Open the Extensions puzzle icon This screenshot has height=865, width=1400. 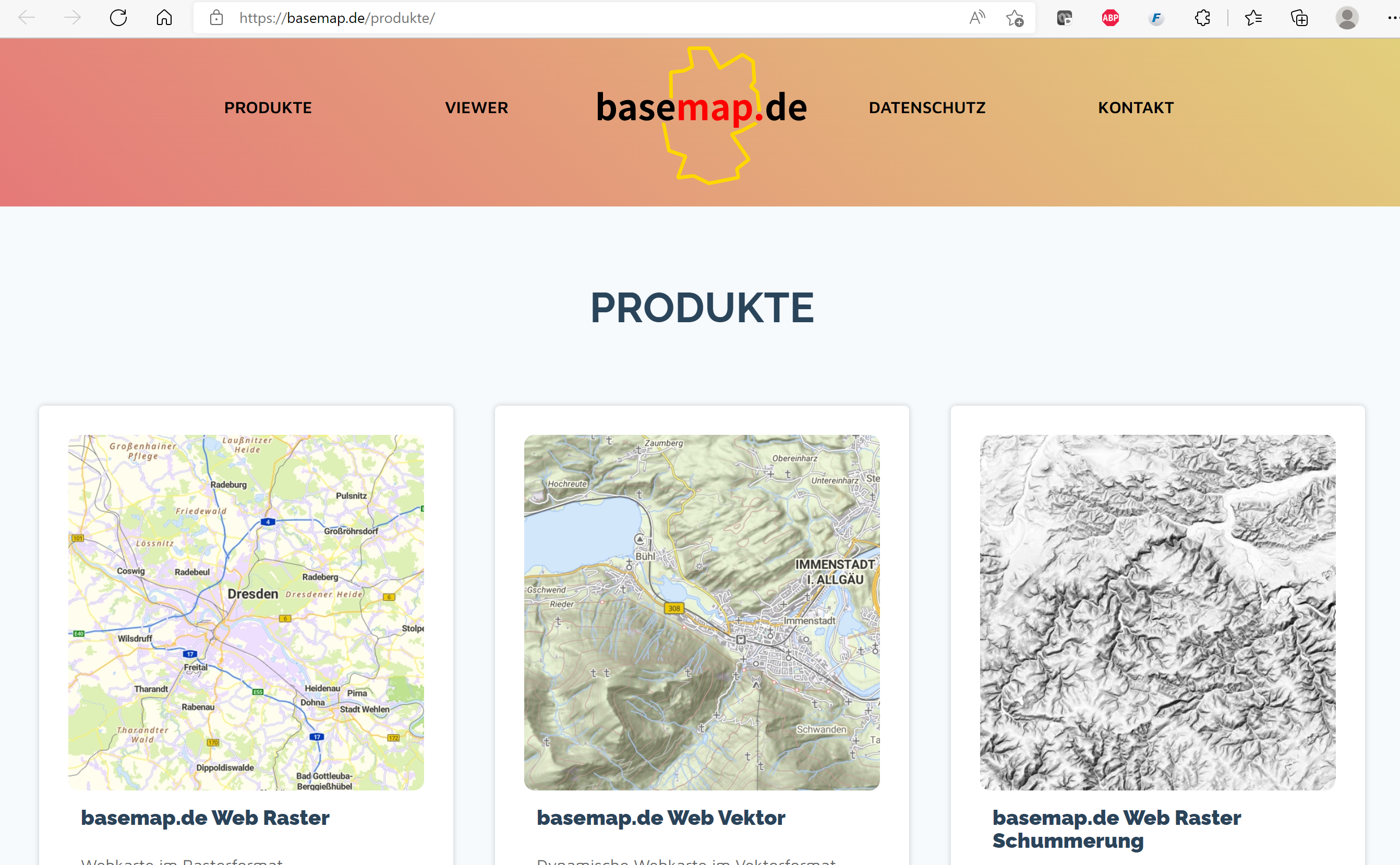point(1202,18)
